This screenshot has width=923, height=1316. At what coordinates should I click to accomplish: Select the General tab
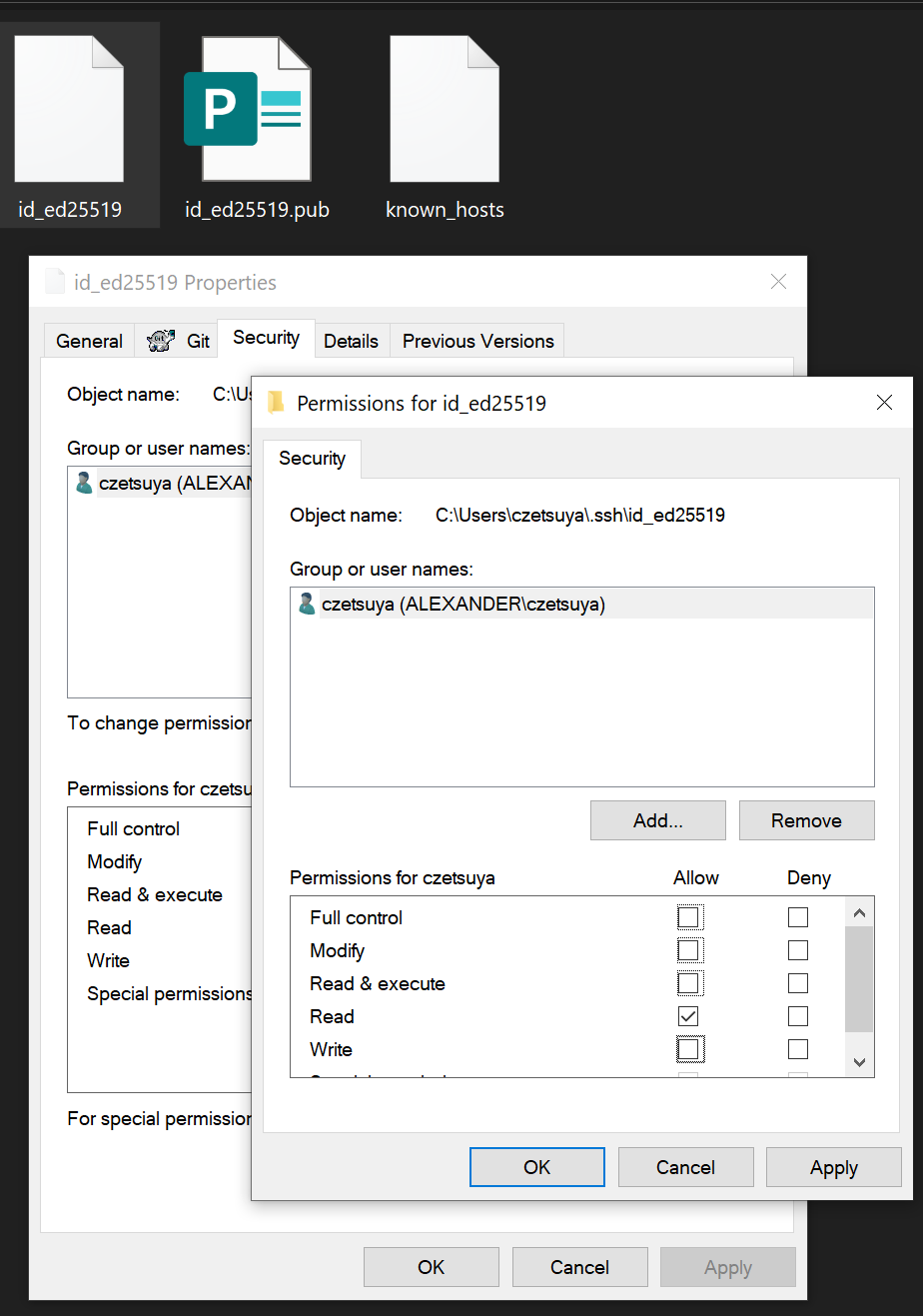[89, 340]
